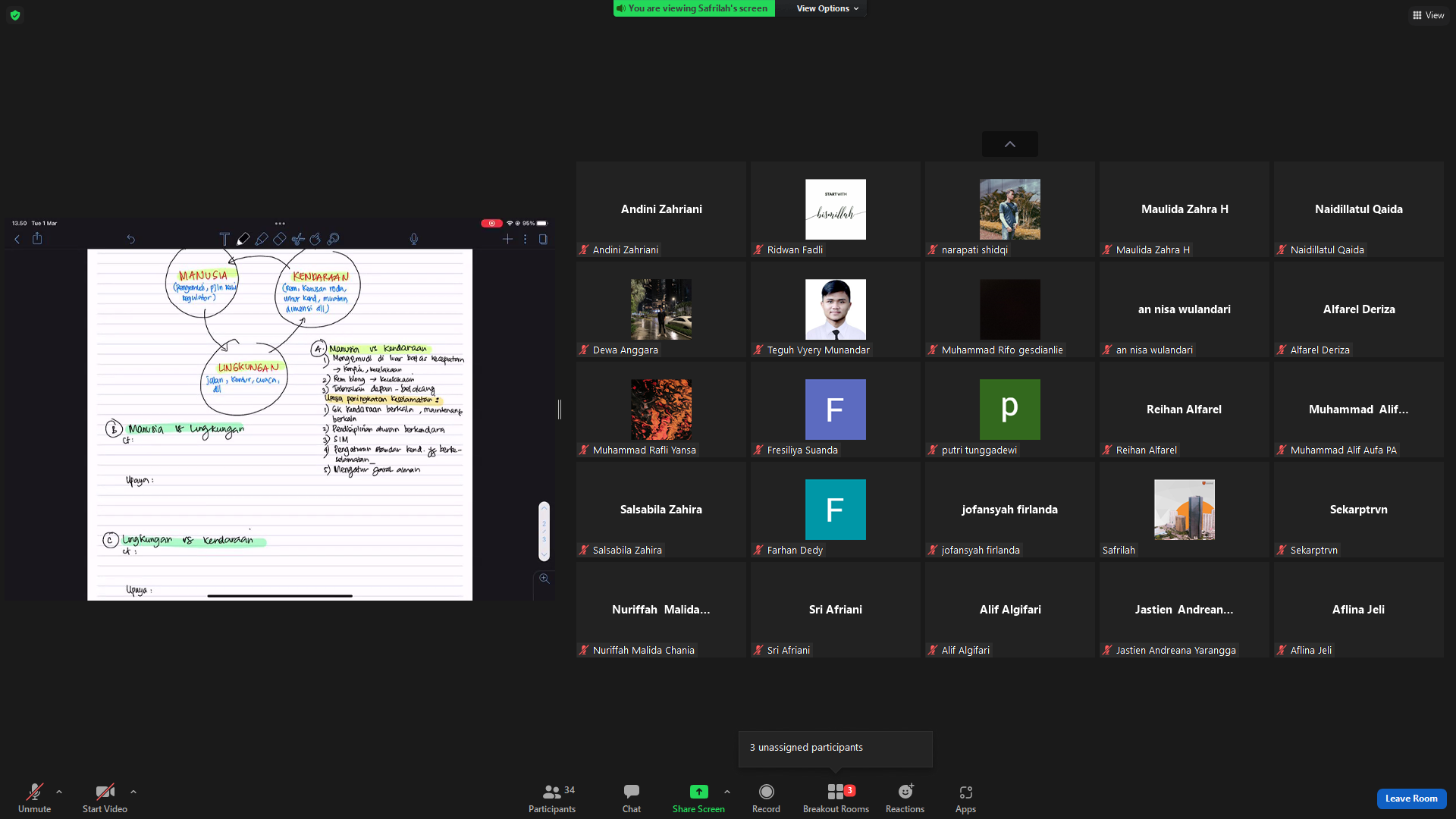Screen dimensions: 1456x819
Task: Select Ridwan Fadli's video tile
Action: pyautogui.click(x=836, y=209)
